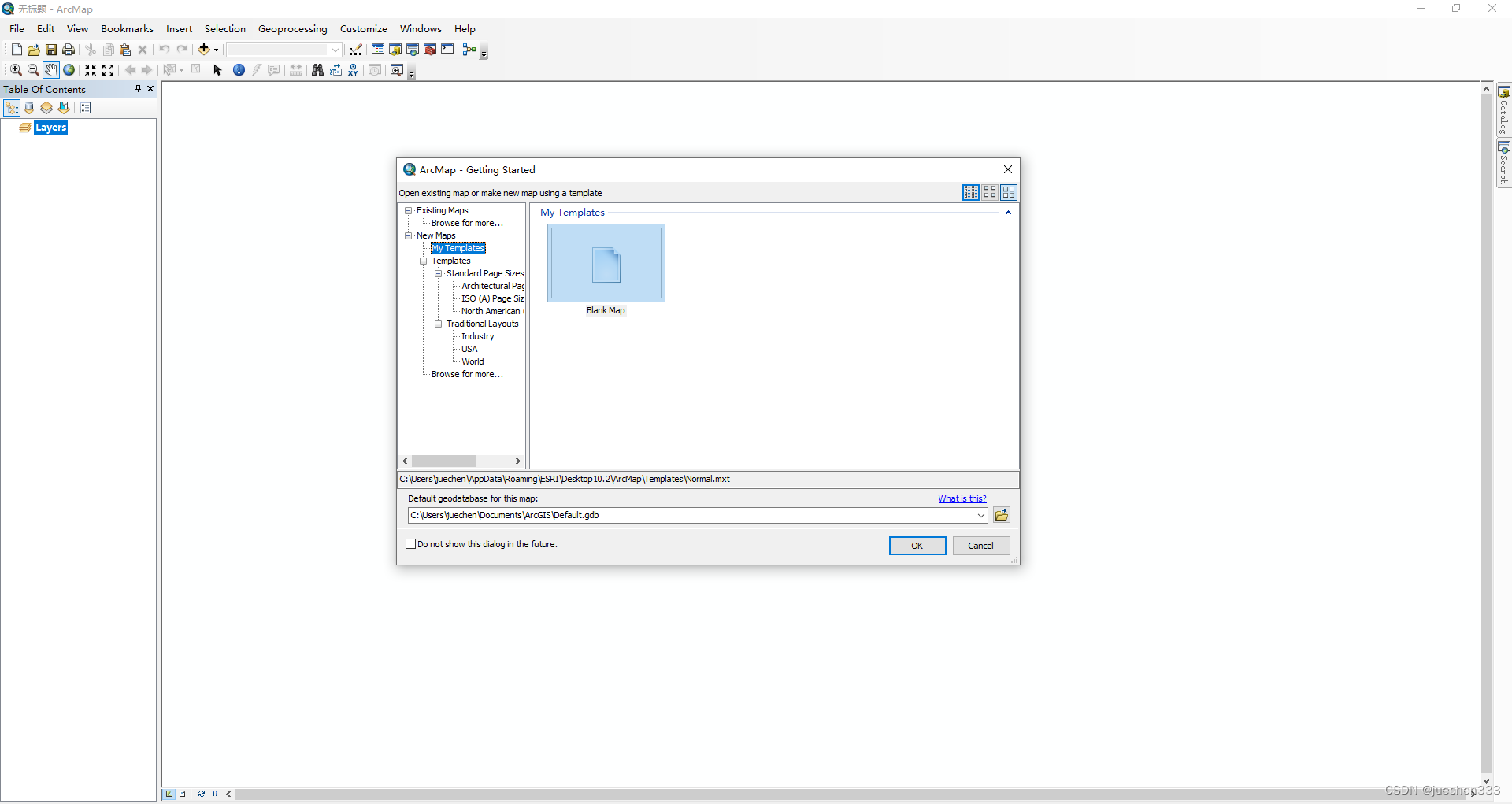This screenshot has width=1512, height=804.
Task: Open the 'What is this?' link
Action: click(x=962, y=498)
